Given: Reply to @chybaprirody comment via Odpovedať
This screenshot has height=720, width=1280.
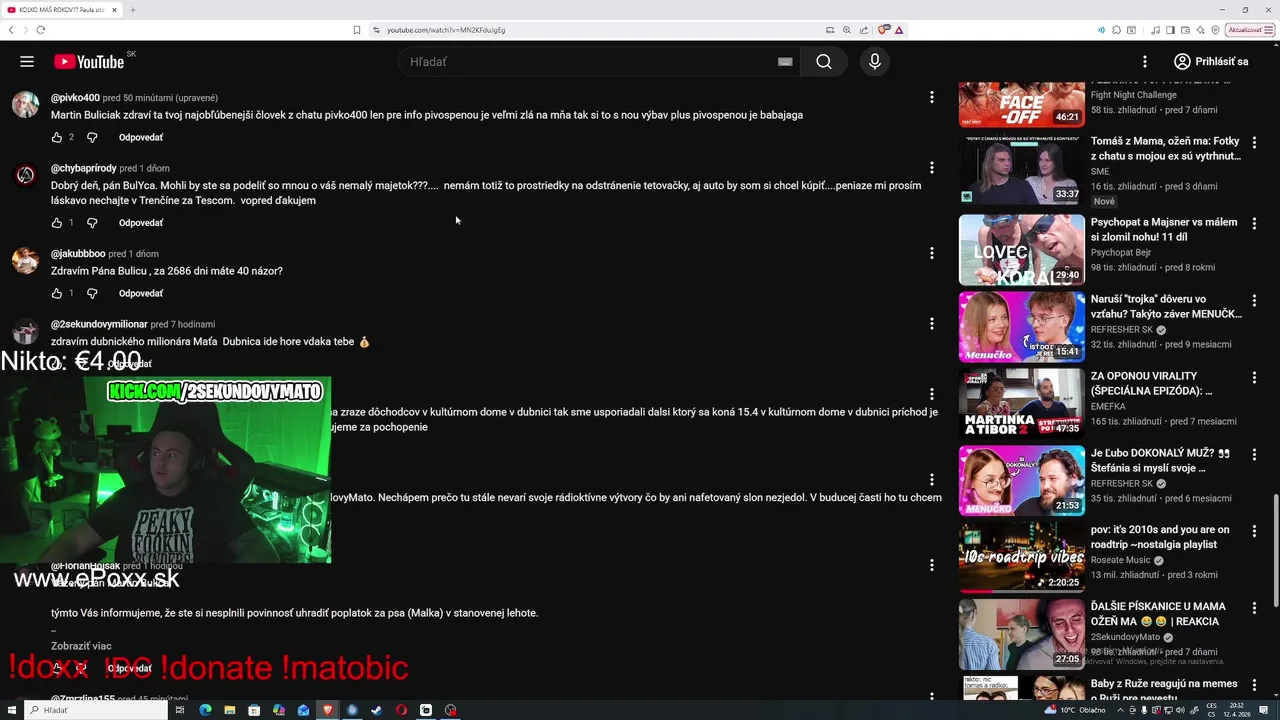Looking at the screenshot, I should (141, 223).
